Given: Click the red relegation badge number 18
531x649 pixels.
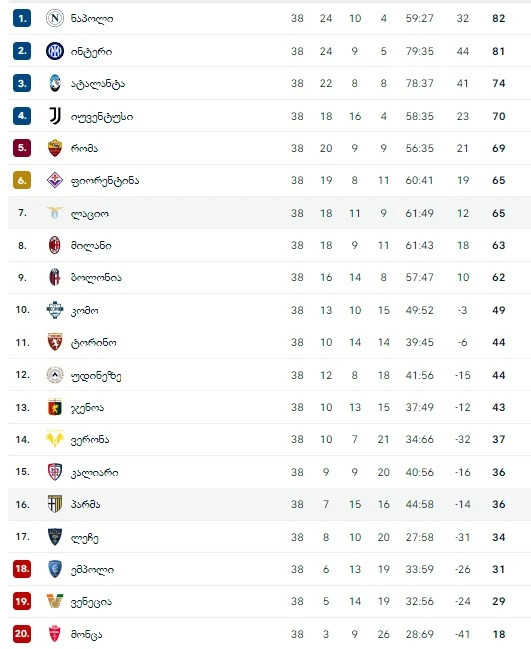Looking at the screenshot, I should tap(22, 569).
